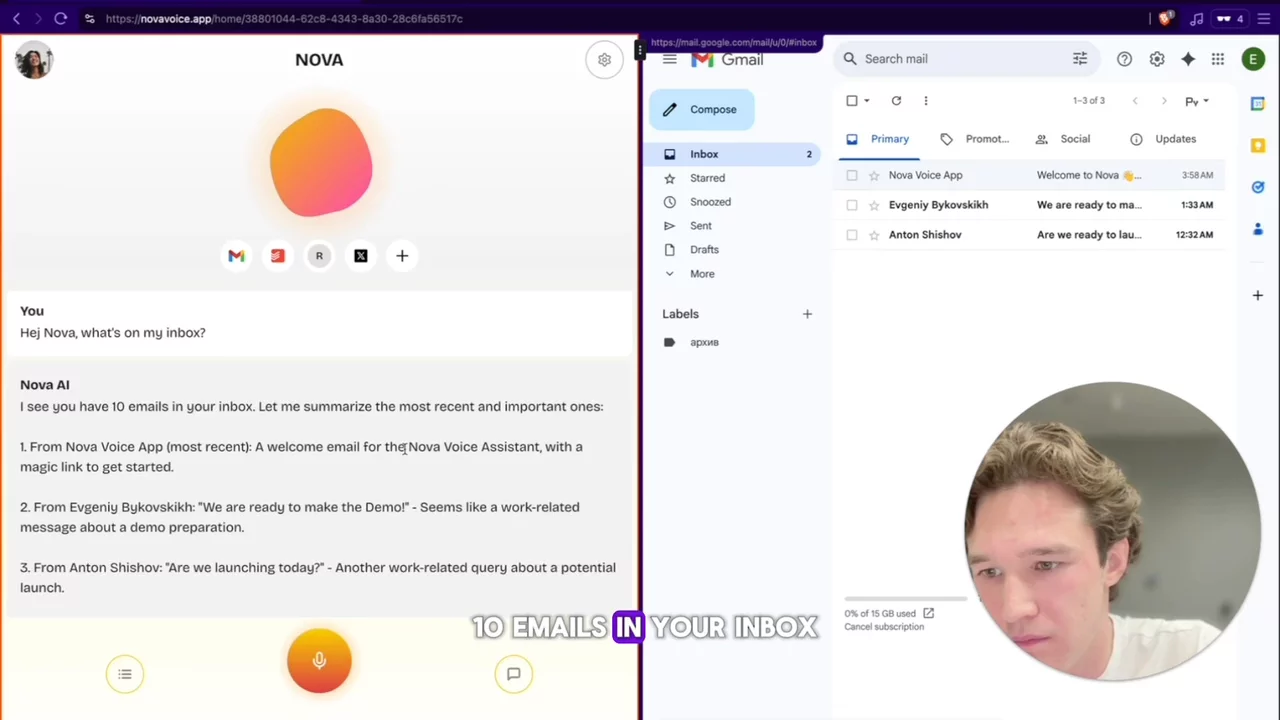Click the Gmail integration icon in Nova
Image resolution: width=1280 pixels, height=720 pixels.
pos(236,256)
